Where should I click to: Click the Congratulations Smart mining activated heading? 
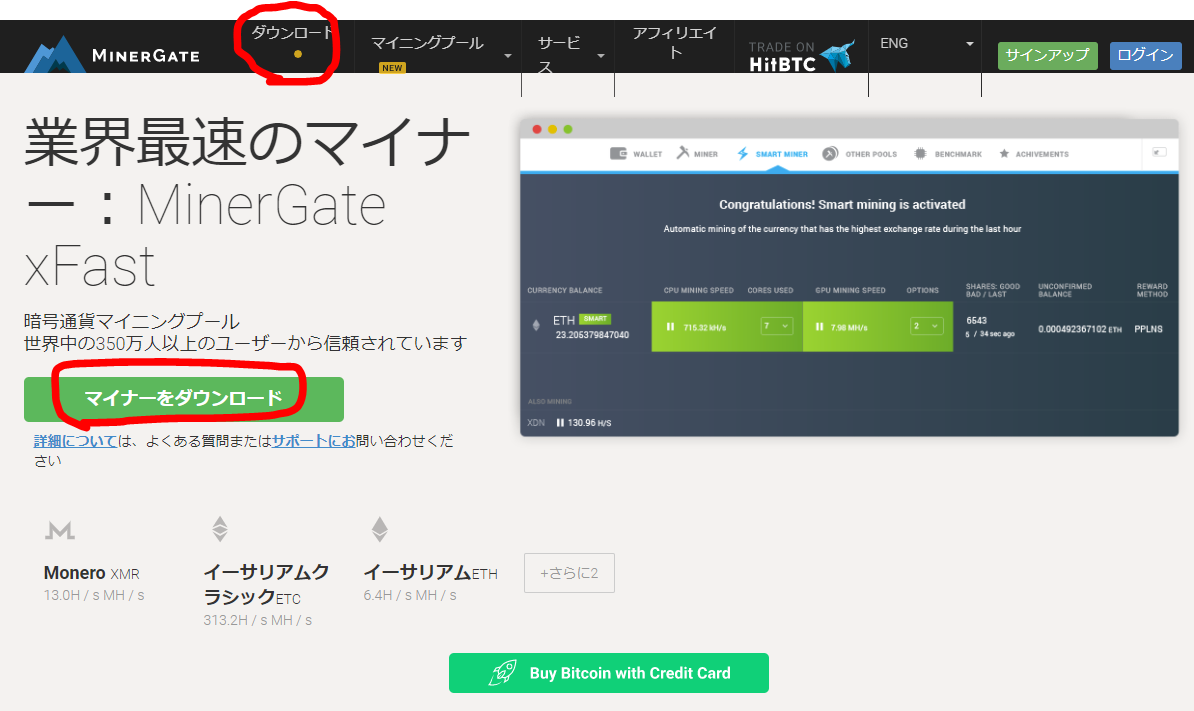coord(842,204)
